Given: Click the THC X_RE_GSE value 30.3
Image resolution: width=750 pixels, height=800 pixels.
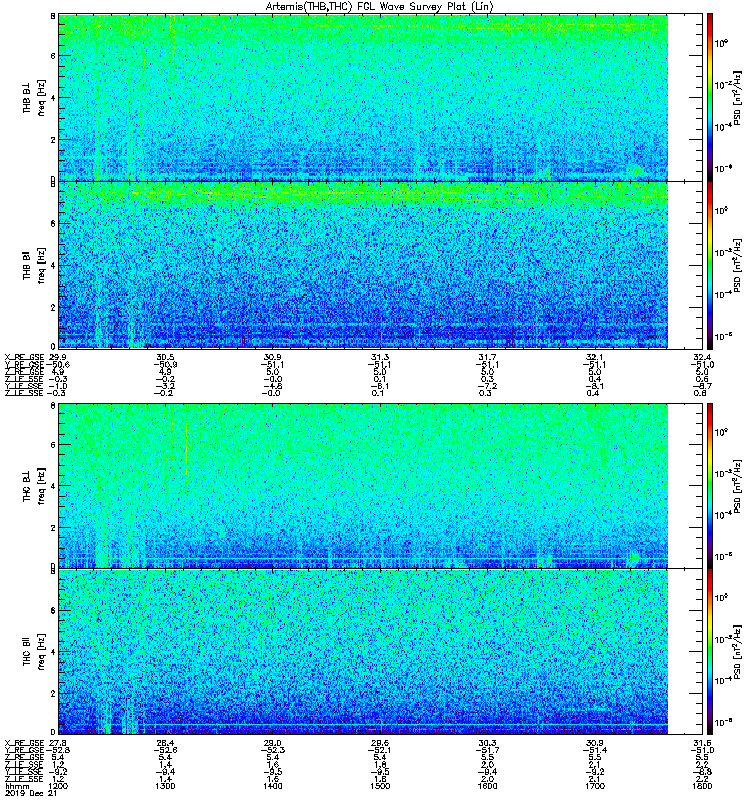Looking at the screenshot, I should point(488,743).
